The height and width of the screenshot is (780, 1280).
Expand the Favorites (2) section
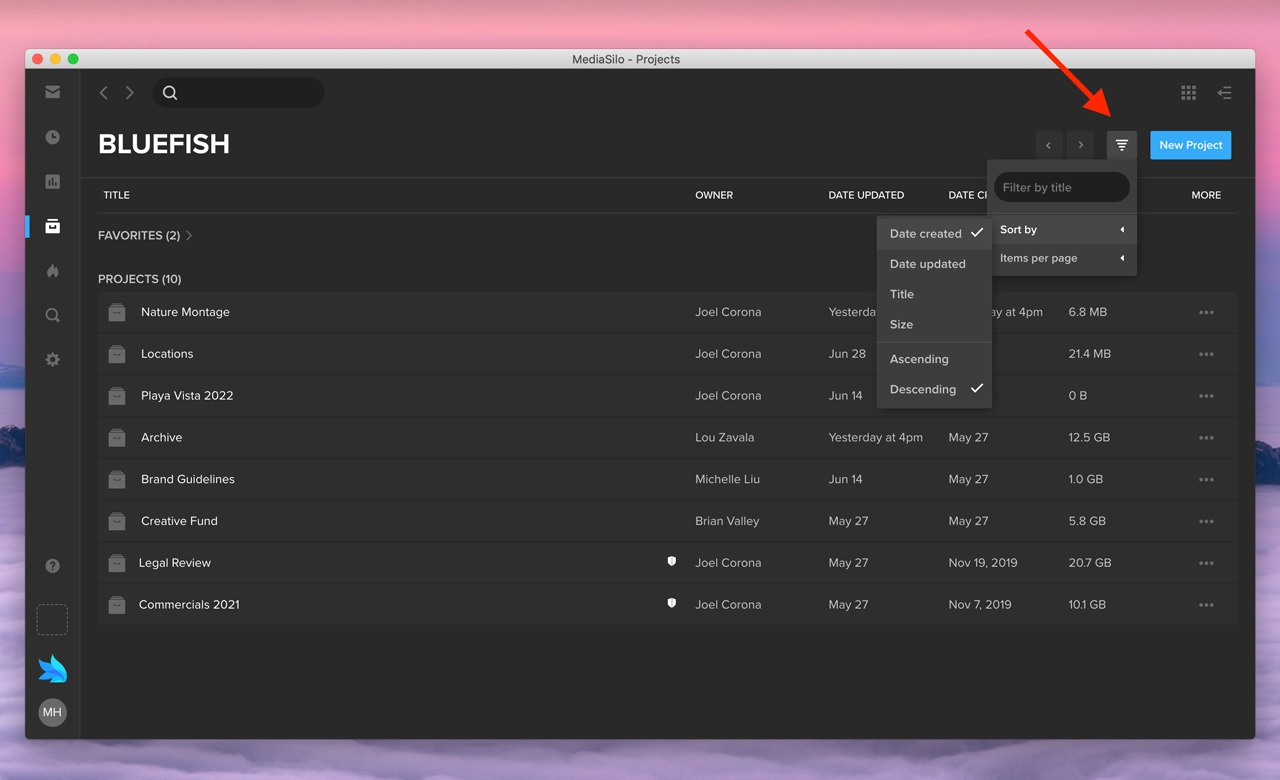pos(145,235)
